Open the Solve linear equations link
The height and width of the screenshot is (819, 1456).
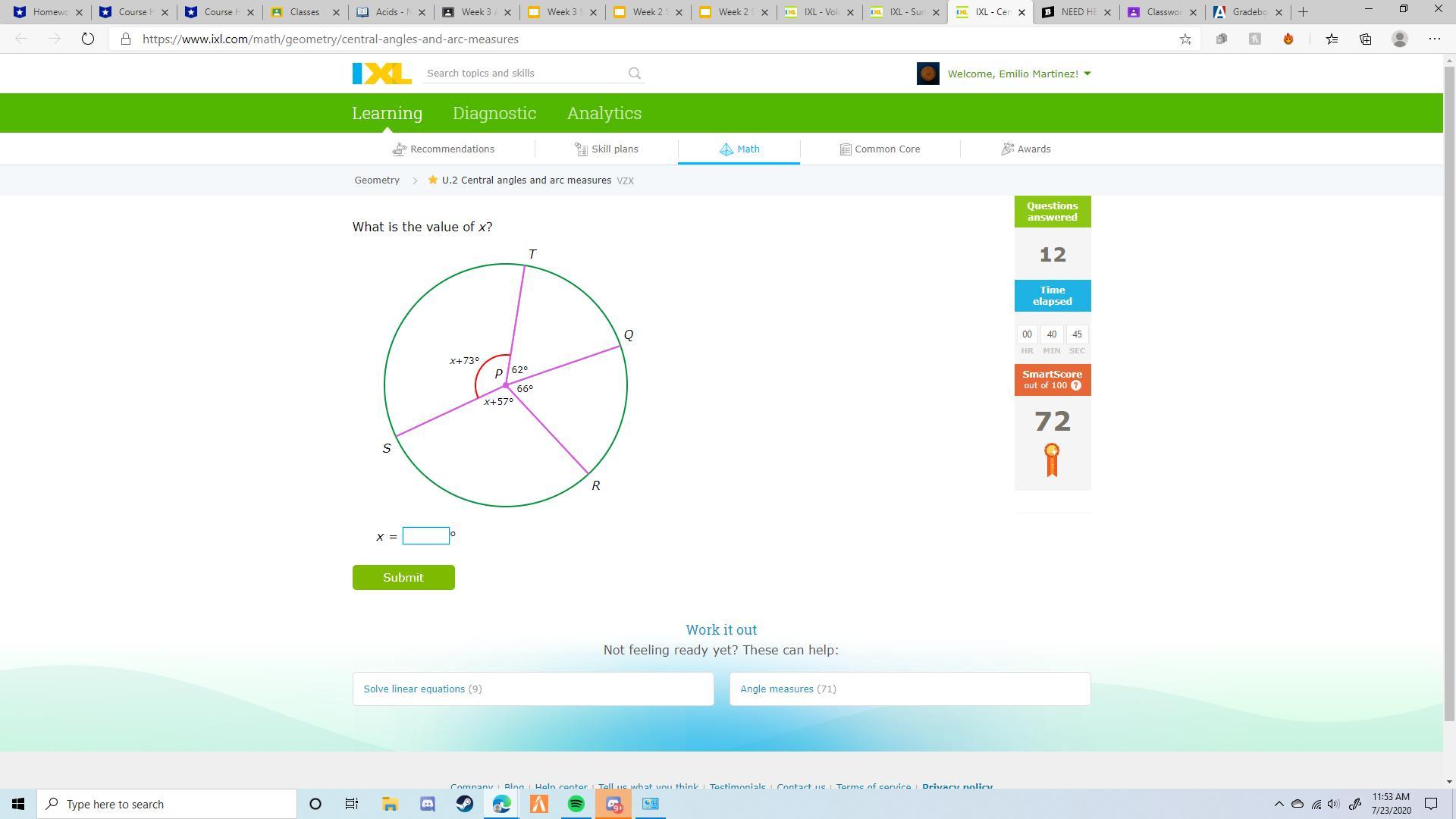(414, 689)
